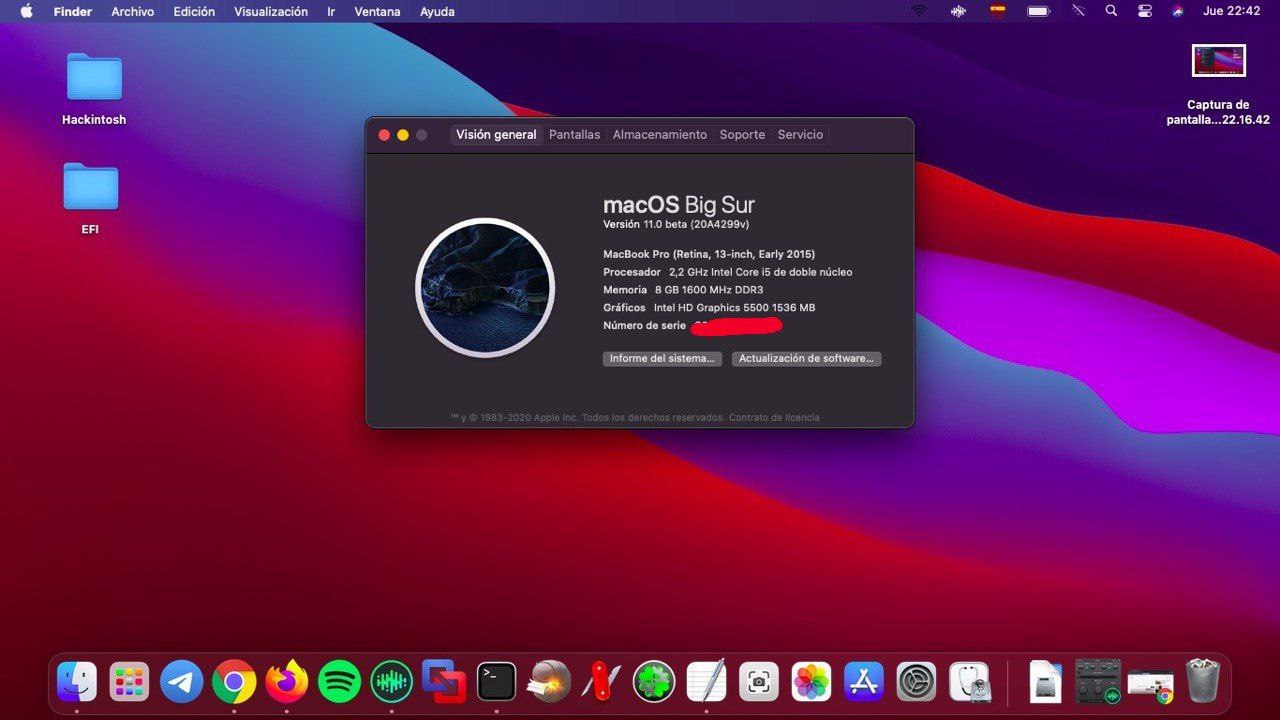Switch to the Almacenamiento tab
The height and width of the screenshot is (720, 1280).
click(660, 135)
